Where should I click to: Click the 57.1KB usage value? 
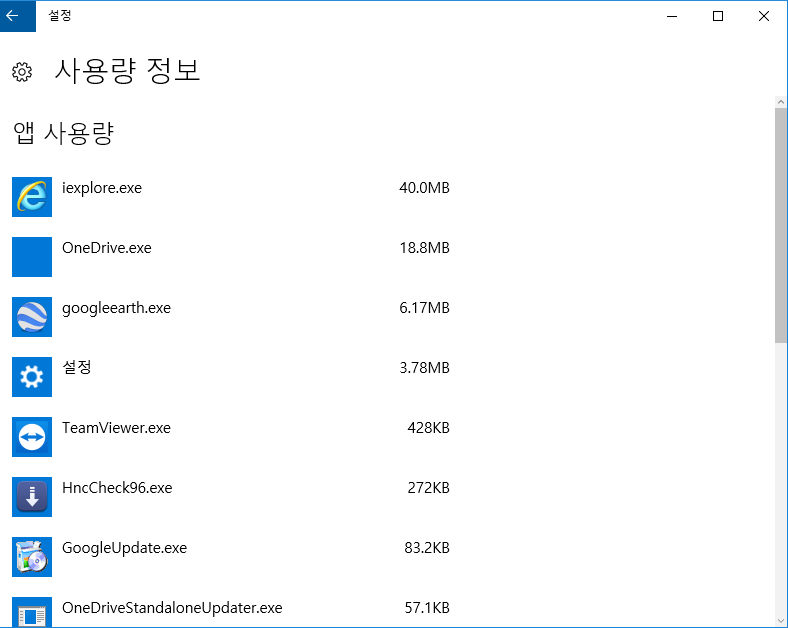pyautogui.click(x=427, y=608)
